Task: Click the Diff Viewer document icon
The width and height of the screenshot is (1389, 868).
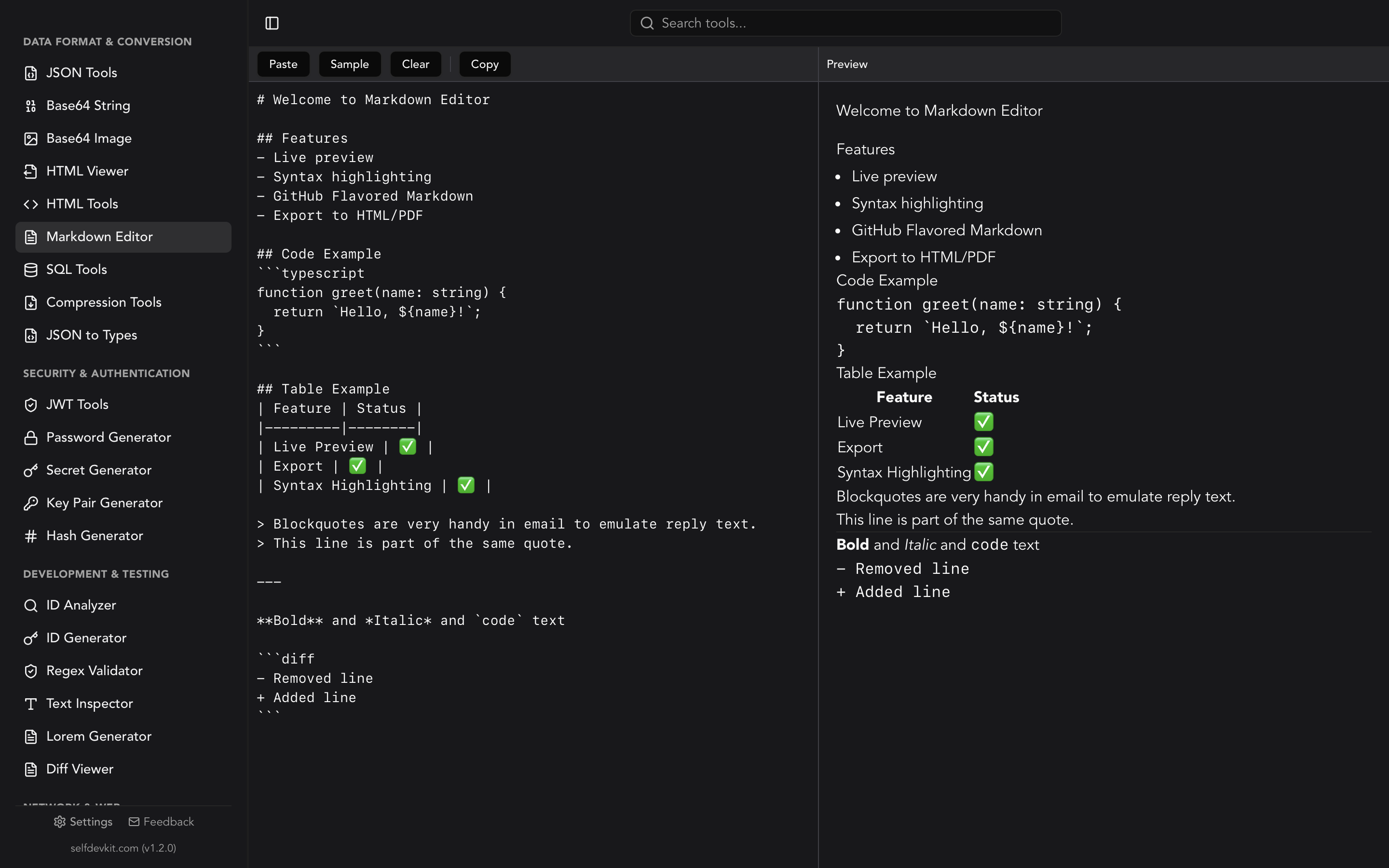Action: tap(31, 769)
